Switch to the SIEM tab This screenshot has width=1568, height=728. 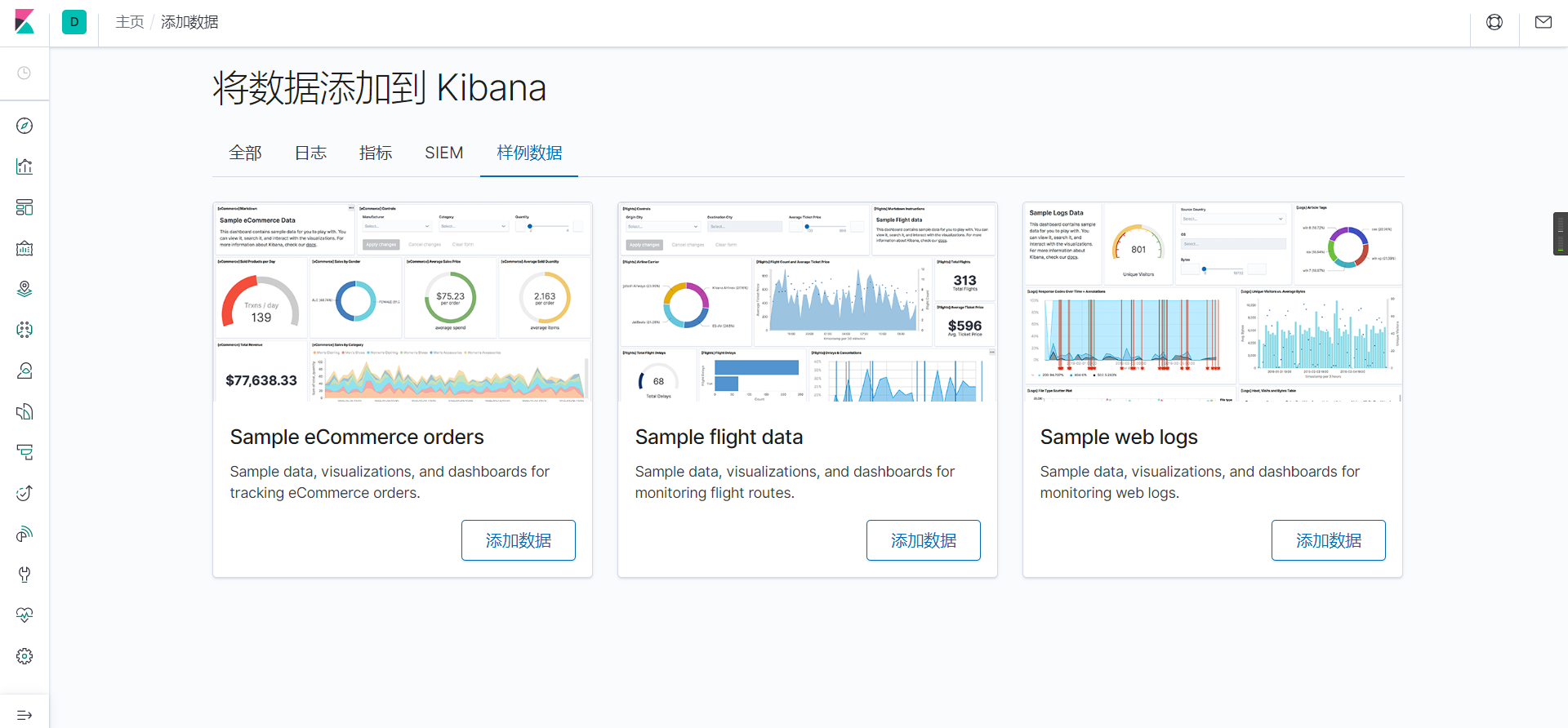444,153
